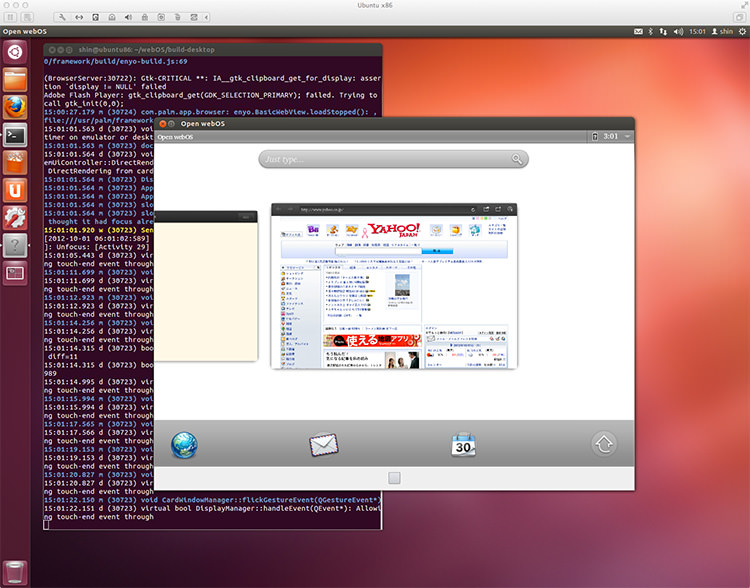Image resolution: width=750 pixels, height=588 pixels.
Task: Click the browser card back arrow
Action: [x=278, y=210]
